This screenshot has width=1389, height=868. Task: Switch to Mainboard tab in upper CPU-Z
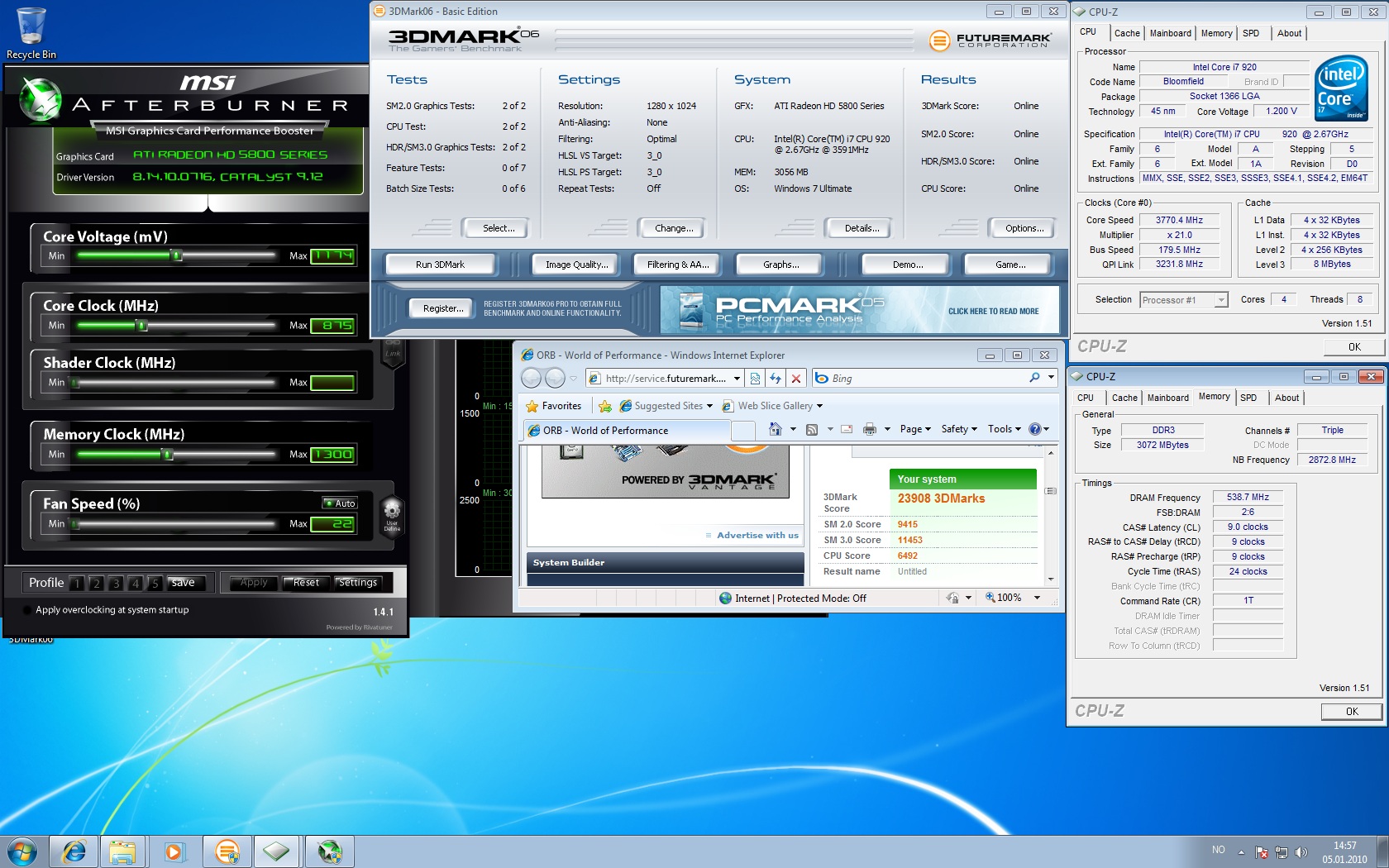1170,33
